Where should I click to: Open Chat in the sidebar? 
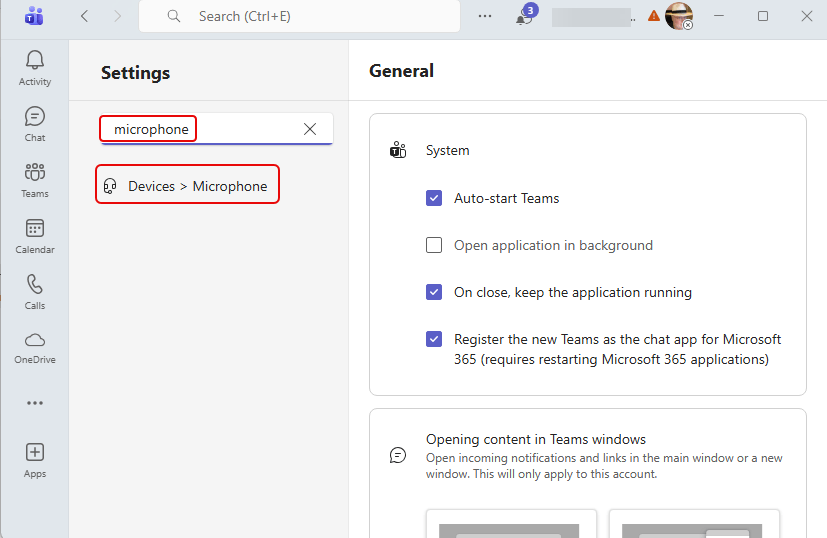click(35, 123)
